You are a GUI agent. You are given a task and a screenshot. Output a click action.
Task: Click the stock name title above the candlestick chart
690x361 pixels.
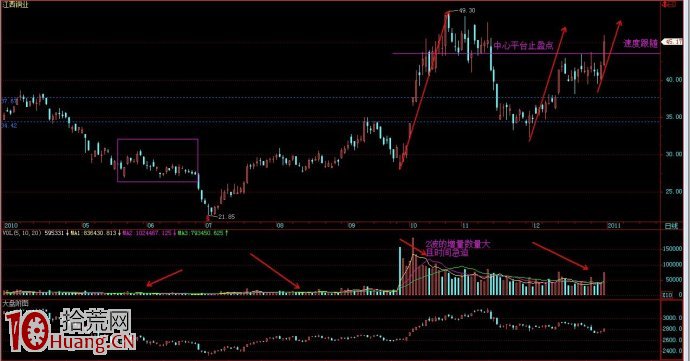click(x=16, y=5)
